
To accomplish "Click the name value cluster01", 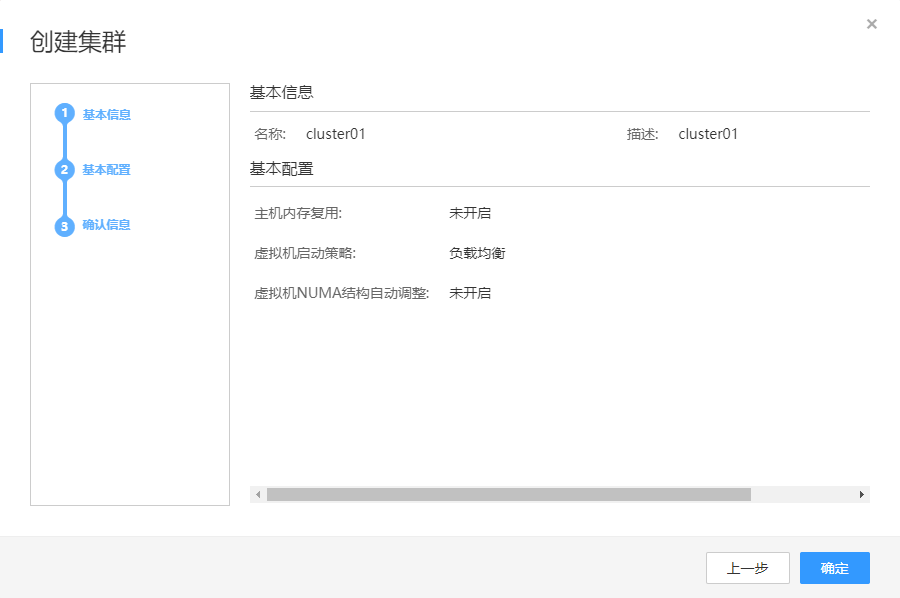I will point(336,134).
